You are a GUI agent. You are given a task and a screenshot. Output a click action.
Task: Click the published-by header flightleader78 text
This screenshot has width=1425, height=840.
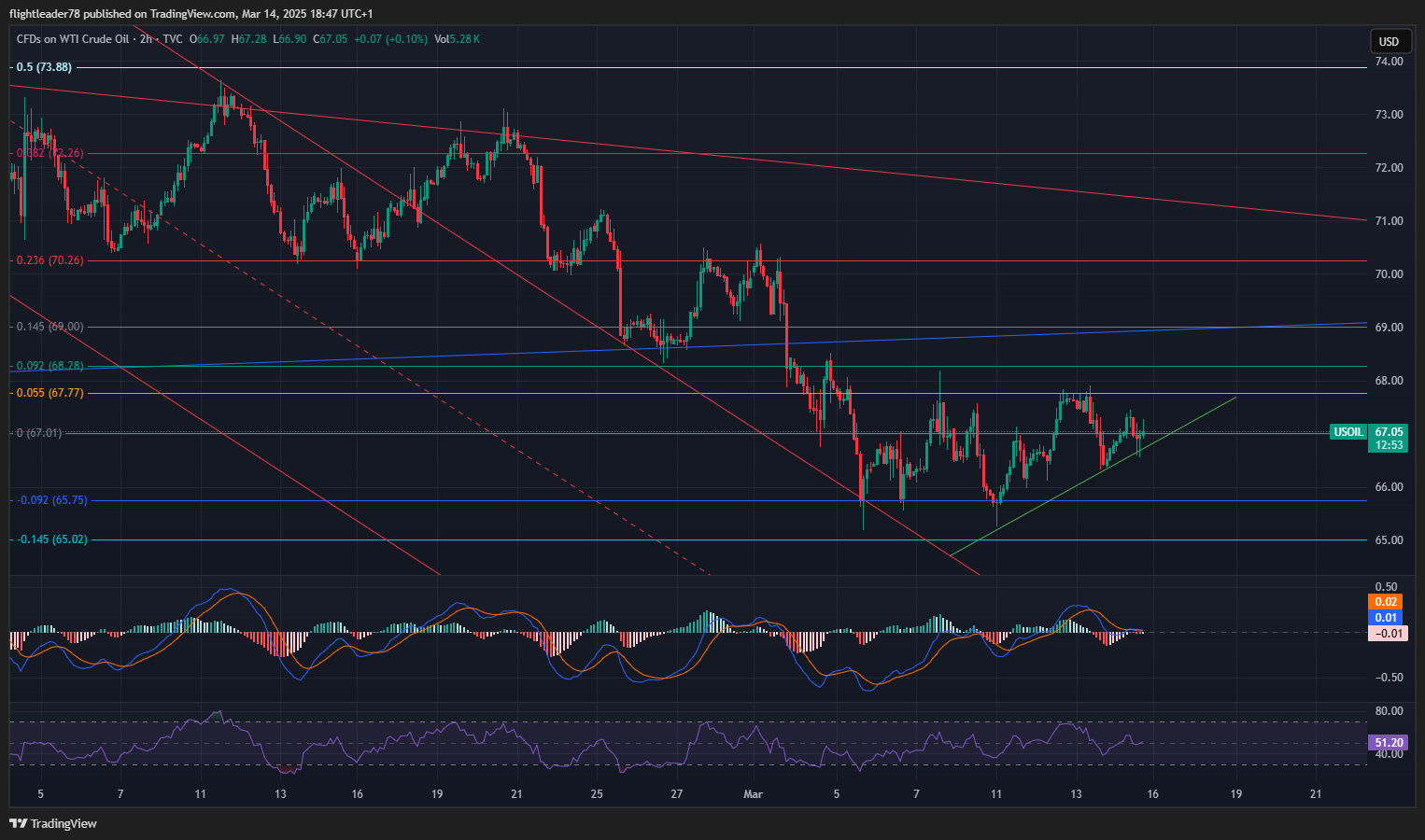coord(44,14)
